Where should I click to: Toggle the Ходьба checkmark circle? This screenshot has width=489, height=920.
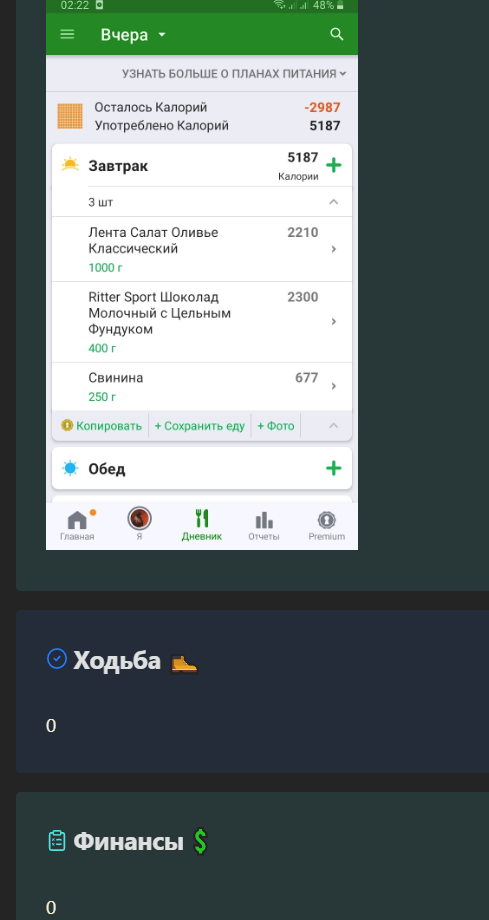(x=57, y=658)
